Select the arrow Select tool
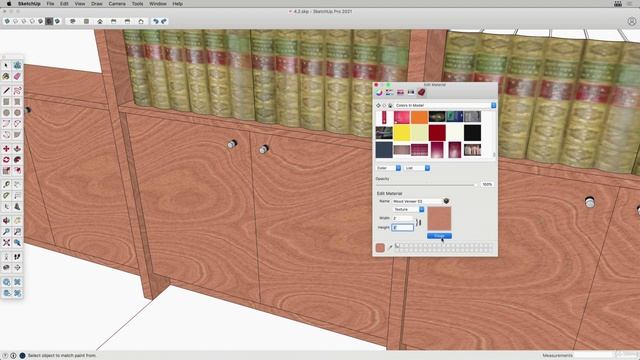This screenshot has height=360, width=640. coord(6,65)
